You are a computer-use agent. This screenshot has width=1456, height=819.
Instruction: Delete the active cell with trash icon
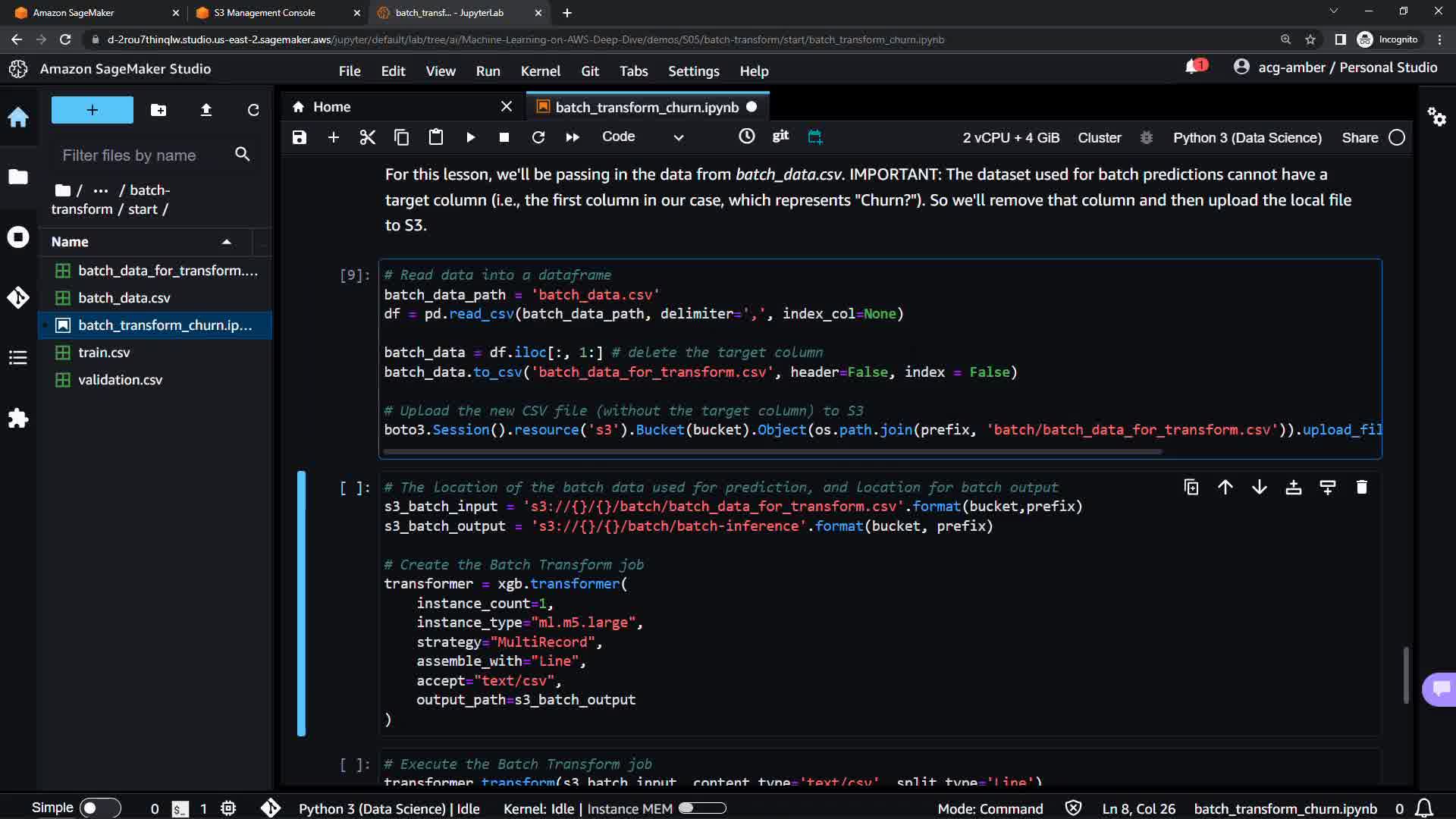coord(1361,488)
